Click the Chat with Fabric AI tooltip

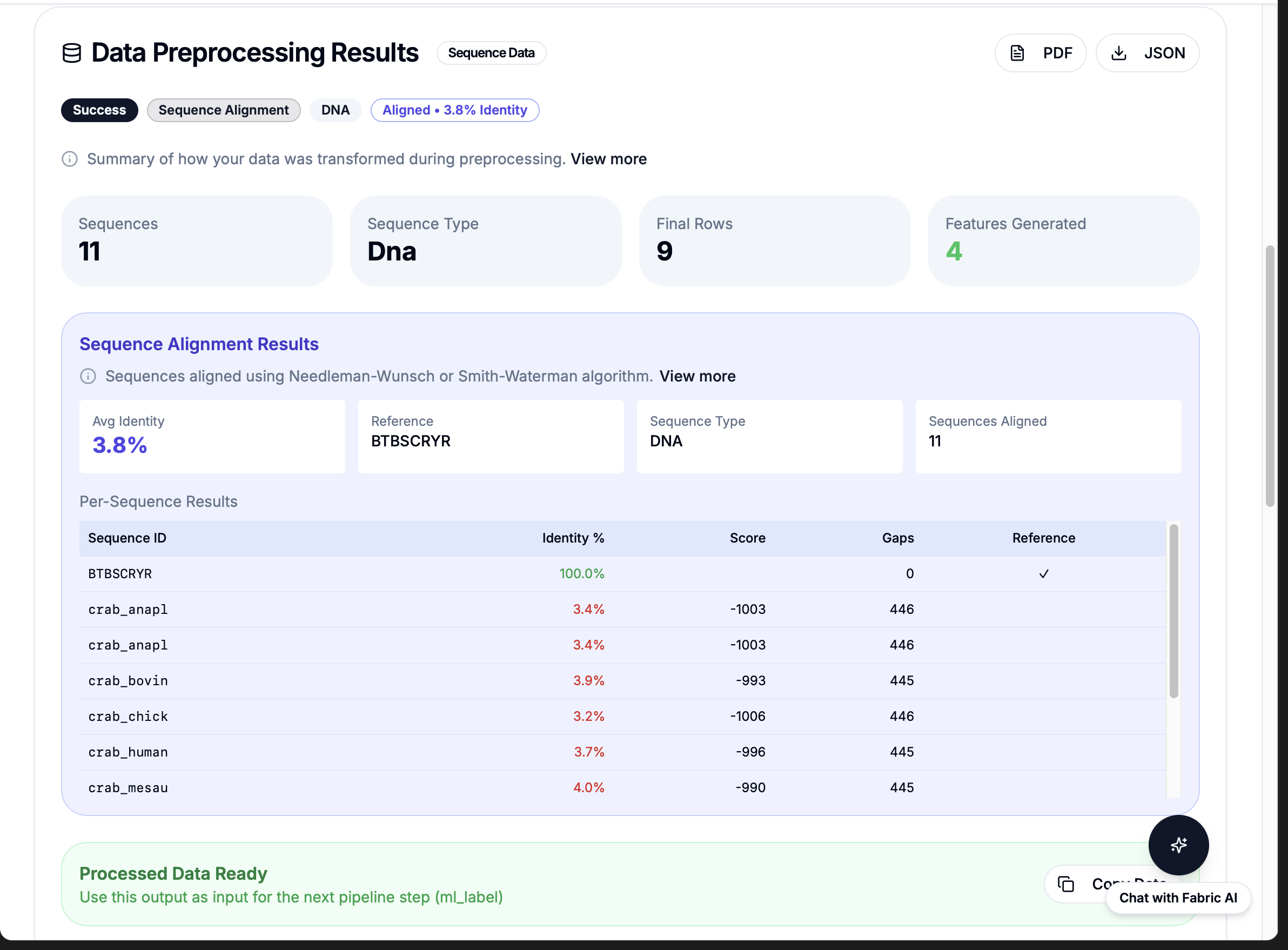click(1178, 898)
